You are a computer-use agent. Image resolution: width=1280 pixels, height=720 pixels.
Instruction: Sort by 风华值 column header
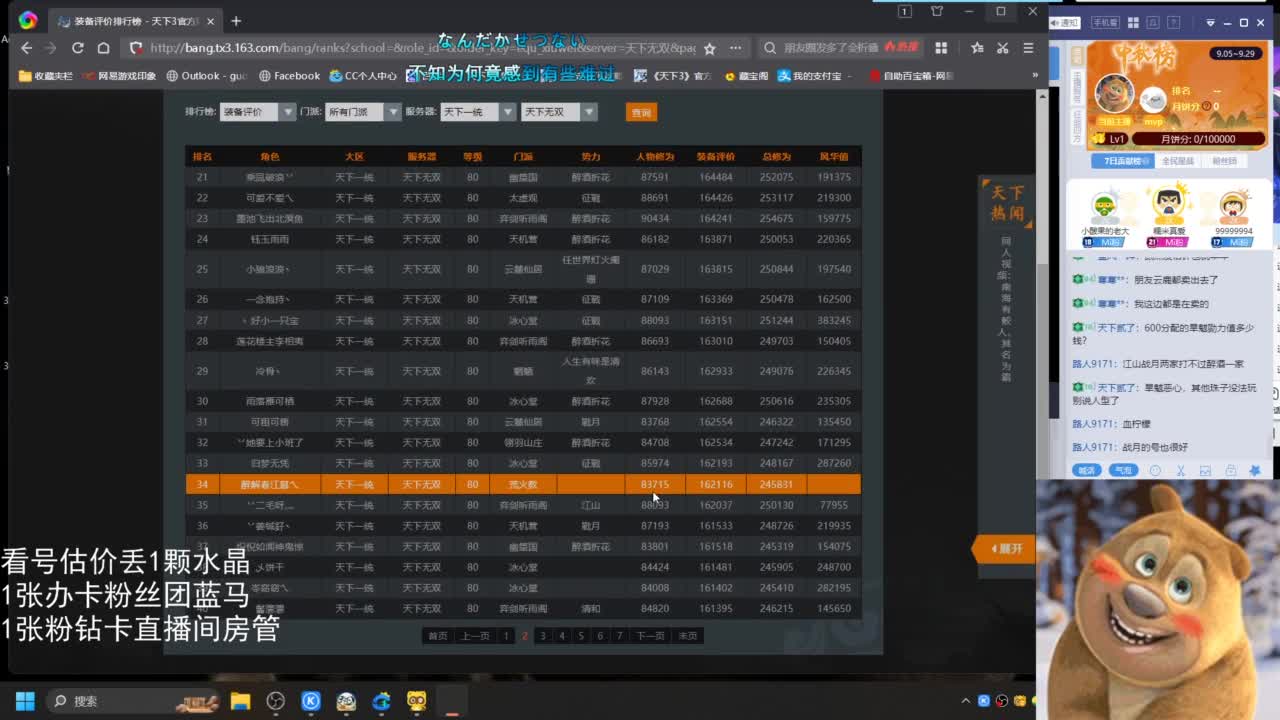pos(834,156)
